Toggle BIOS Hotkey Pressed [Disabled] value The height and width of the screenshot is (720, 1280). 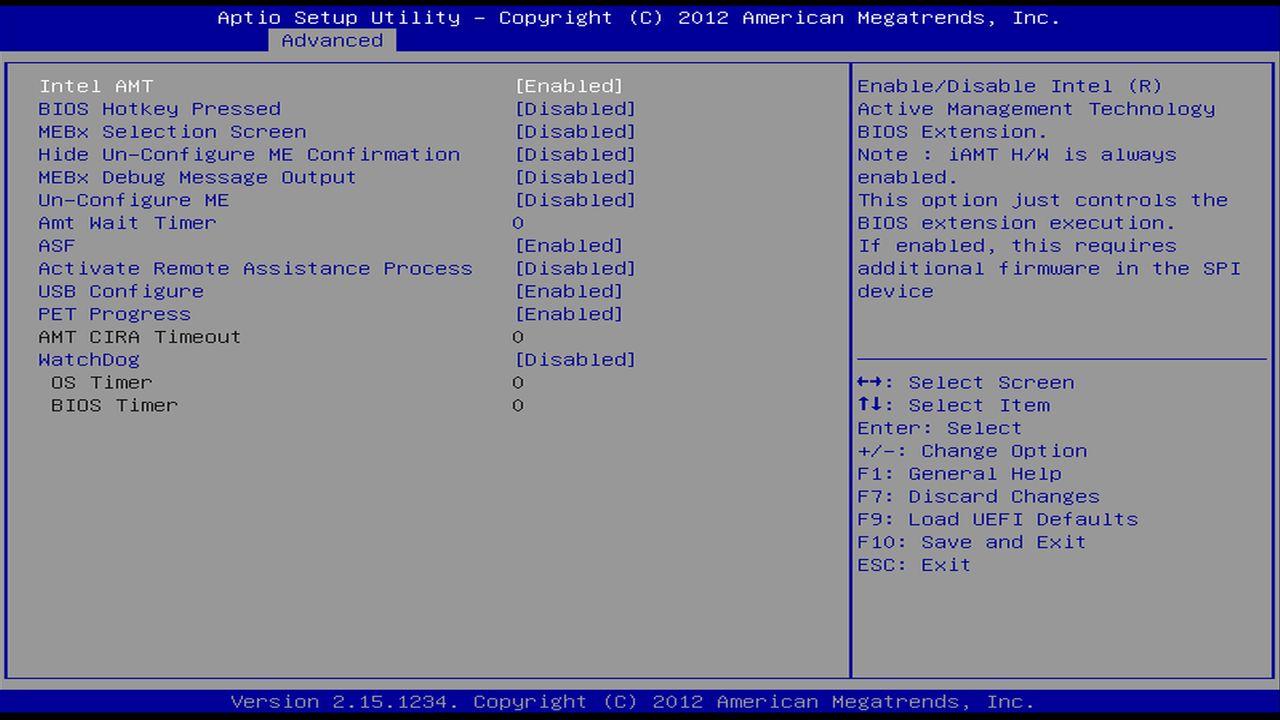click(x=575, y=109)
